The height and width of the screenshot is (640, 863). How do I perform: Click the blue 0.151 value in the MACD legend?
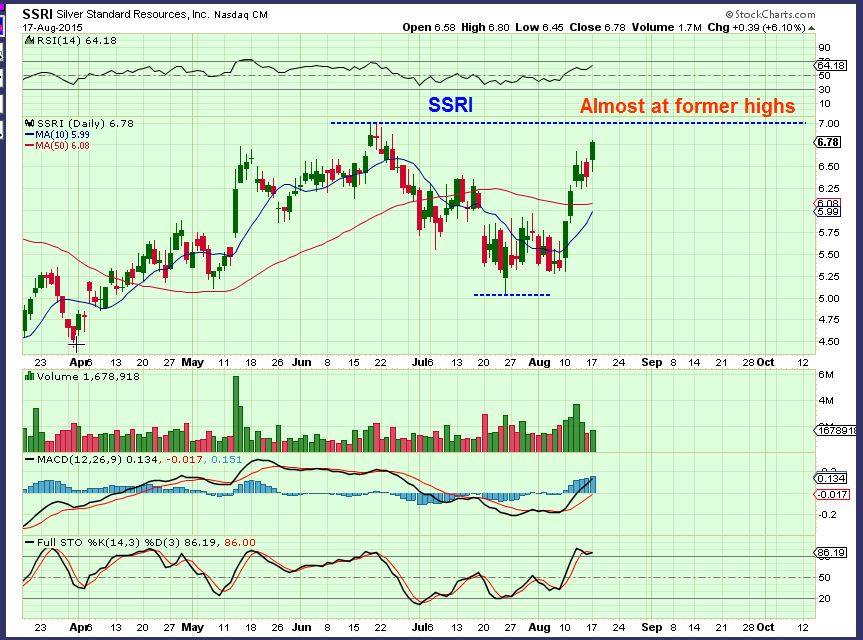[226, 459]
